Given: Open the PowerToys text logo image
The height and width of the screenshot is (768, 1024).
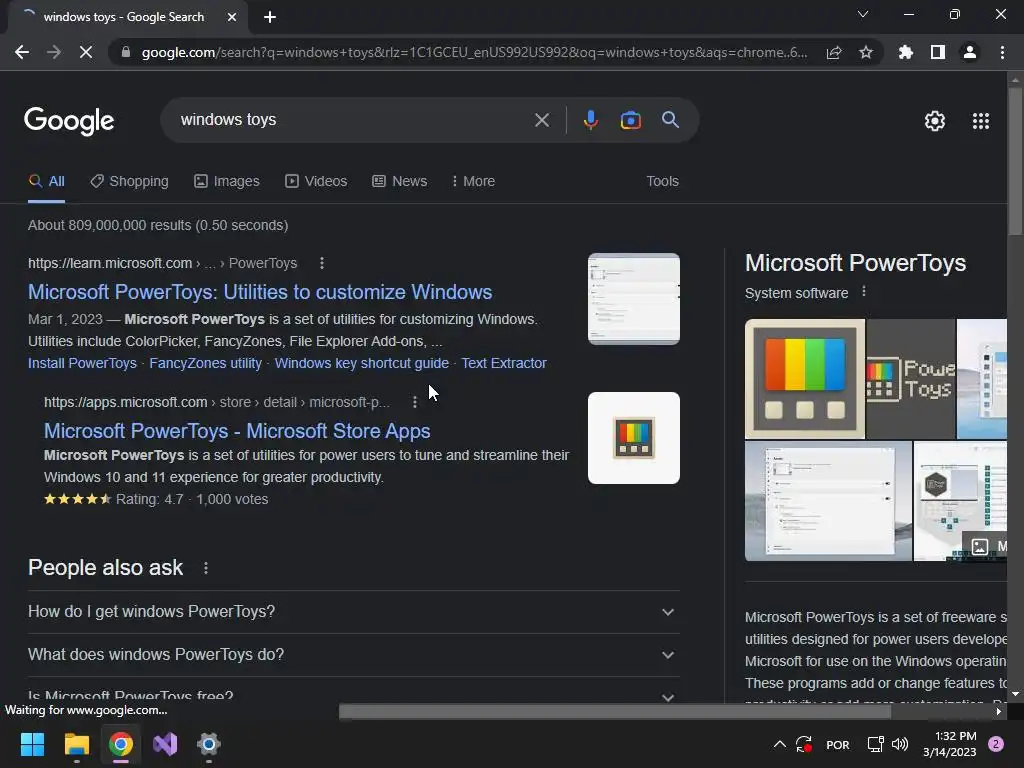Looking at the screenshot, I should click(911, 379).
